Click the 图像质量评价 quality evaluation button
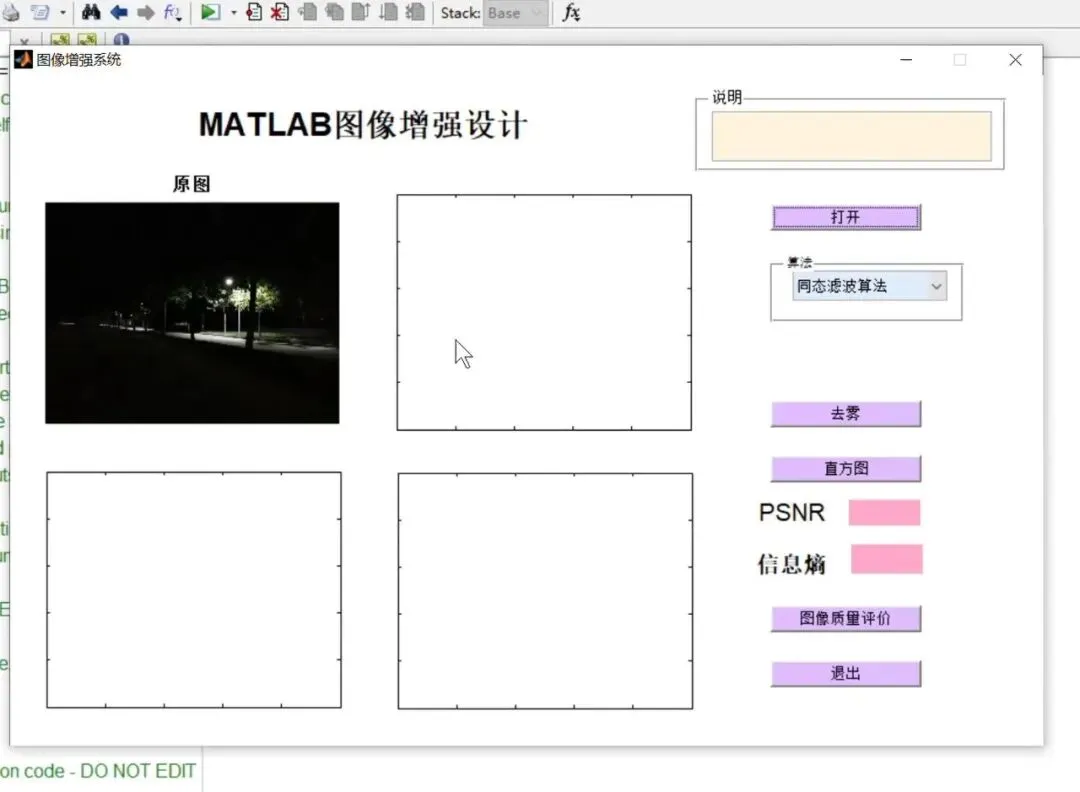 (846, 618)
